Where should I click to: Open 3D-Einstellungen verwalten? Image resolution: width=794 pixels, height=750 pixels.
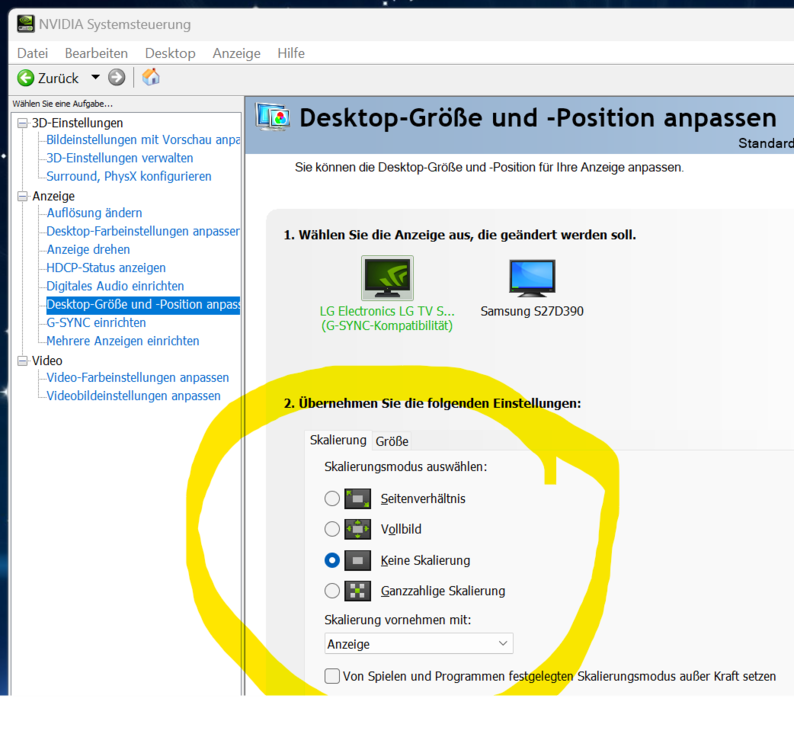coord(120,158)
